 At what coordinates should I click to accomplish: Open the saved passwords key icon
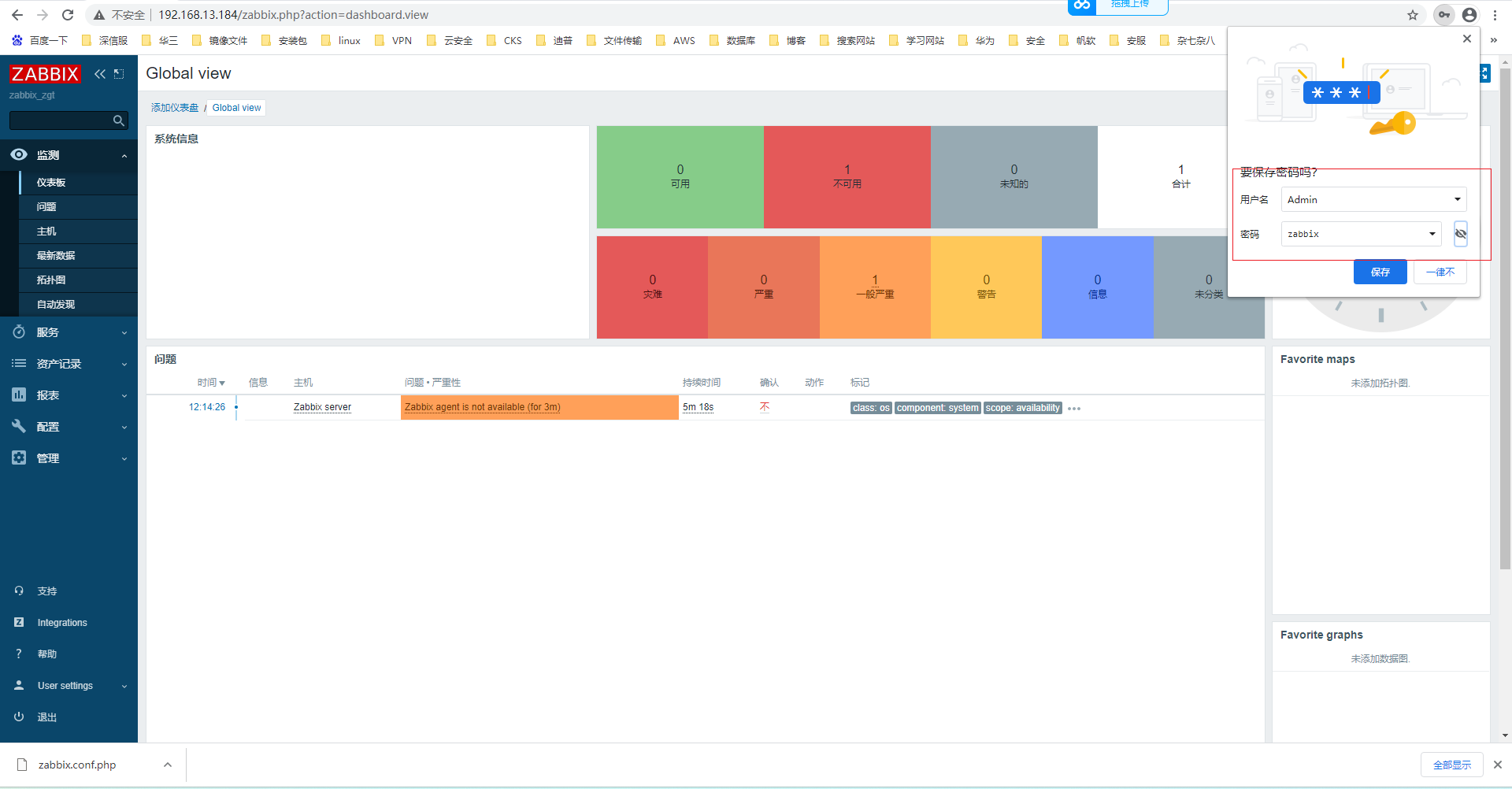coord(1444,15)
